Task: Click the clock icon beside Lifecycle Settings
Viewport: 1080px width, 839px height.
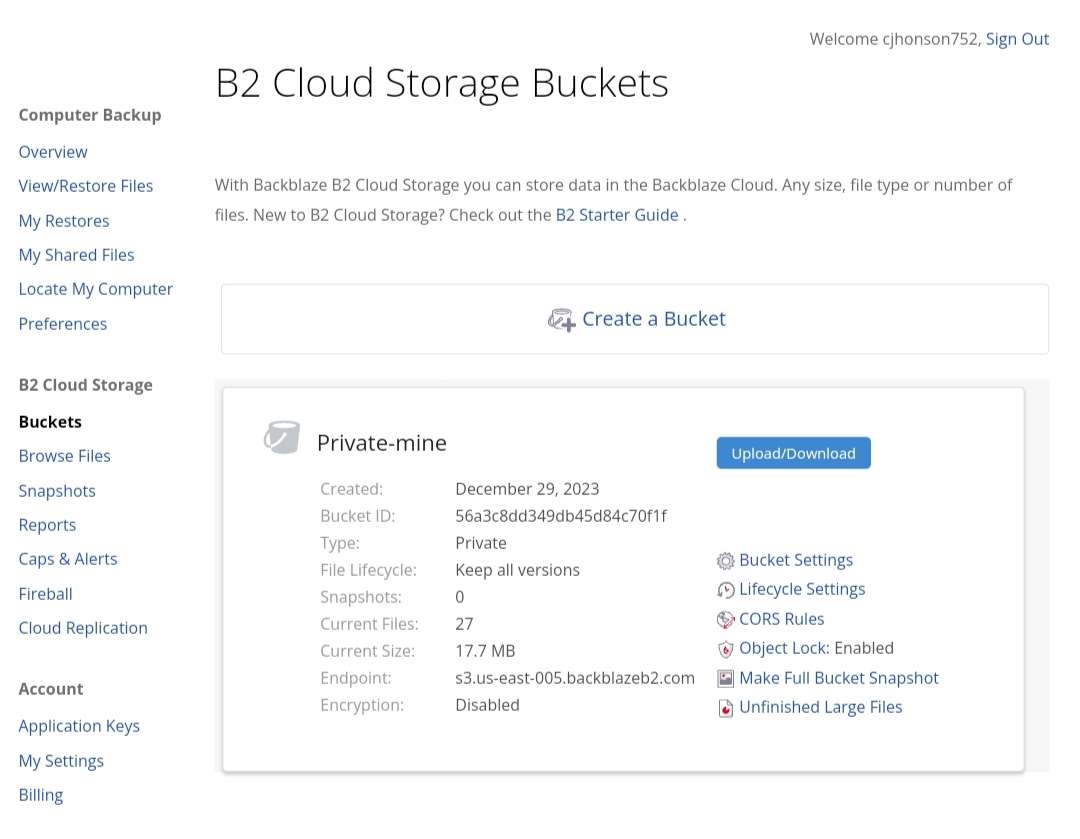Action: pos(725,590)
